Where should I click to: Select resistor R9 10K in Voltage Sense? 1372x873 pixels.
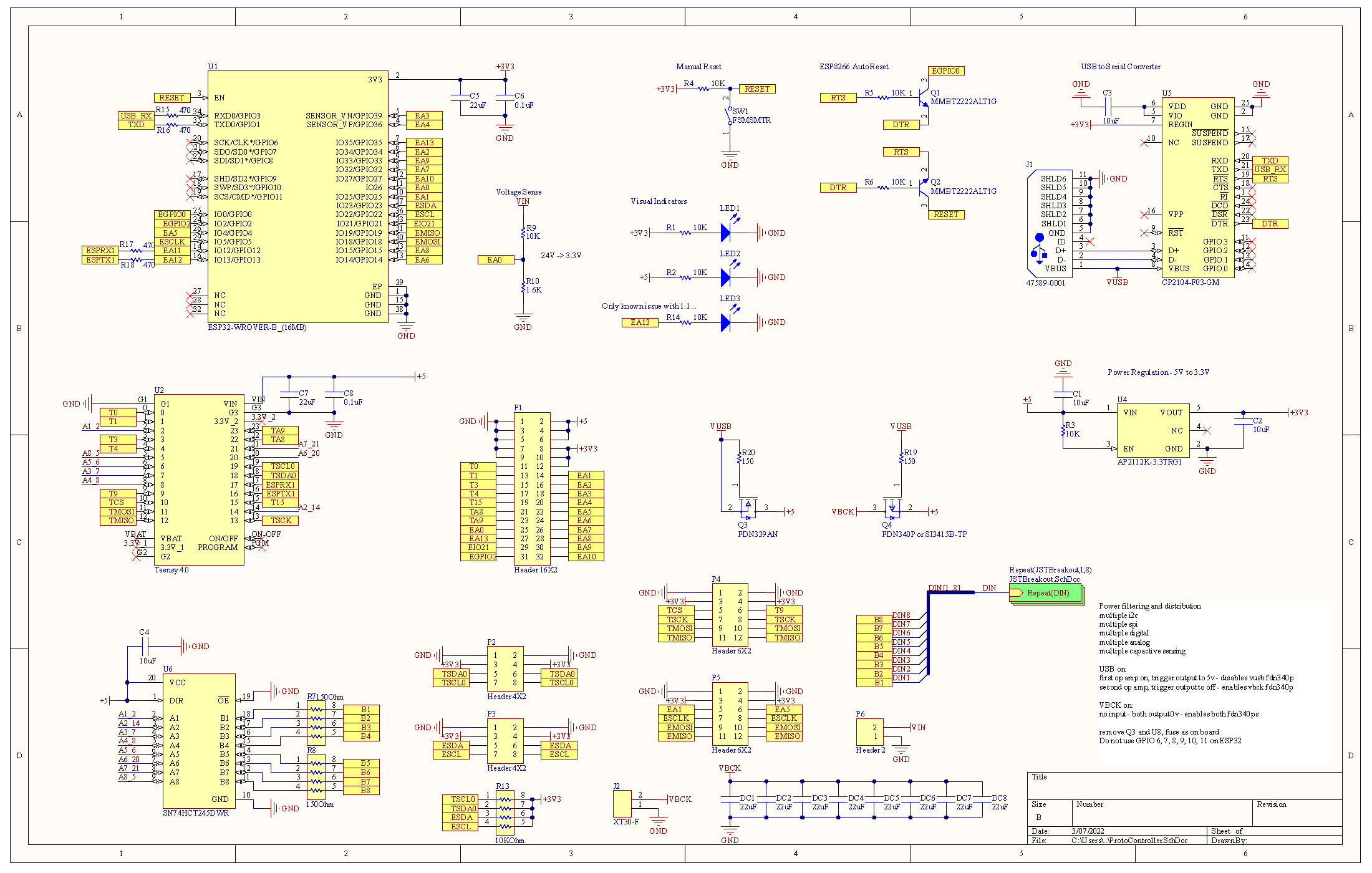523,233
